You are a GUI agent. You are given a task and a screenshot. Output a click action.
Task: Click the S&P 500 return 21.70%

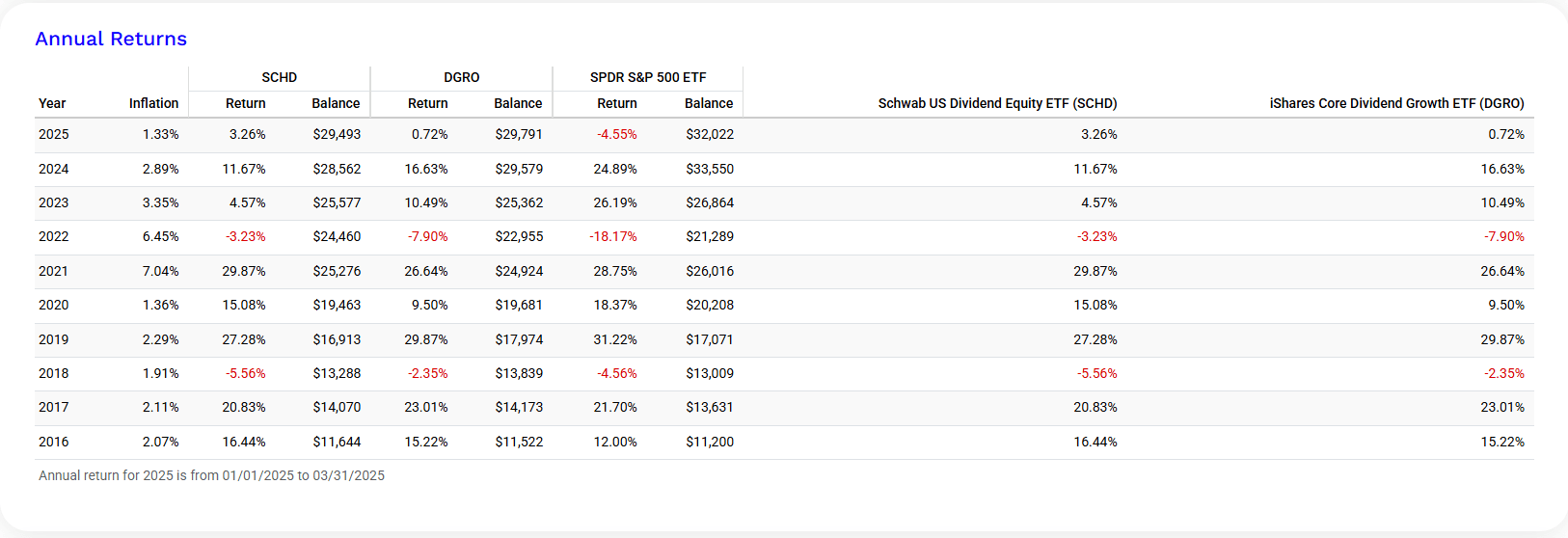[615, 407]
